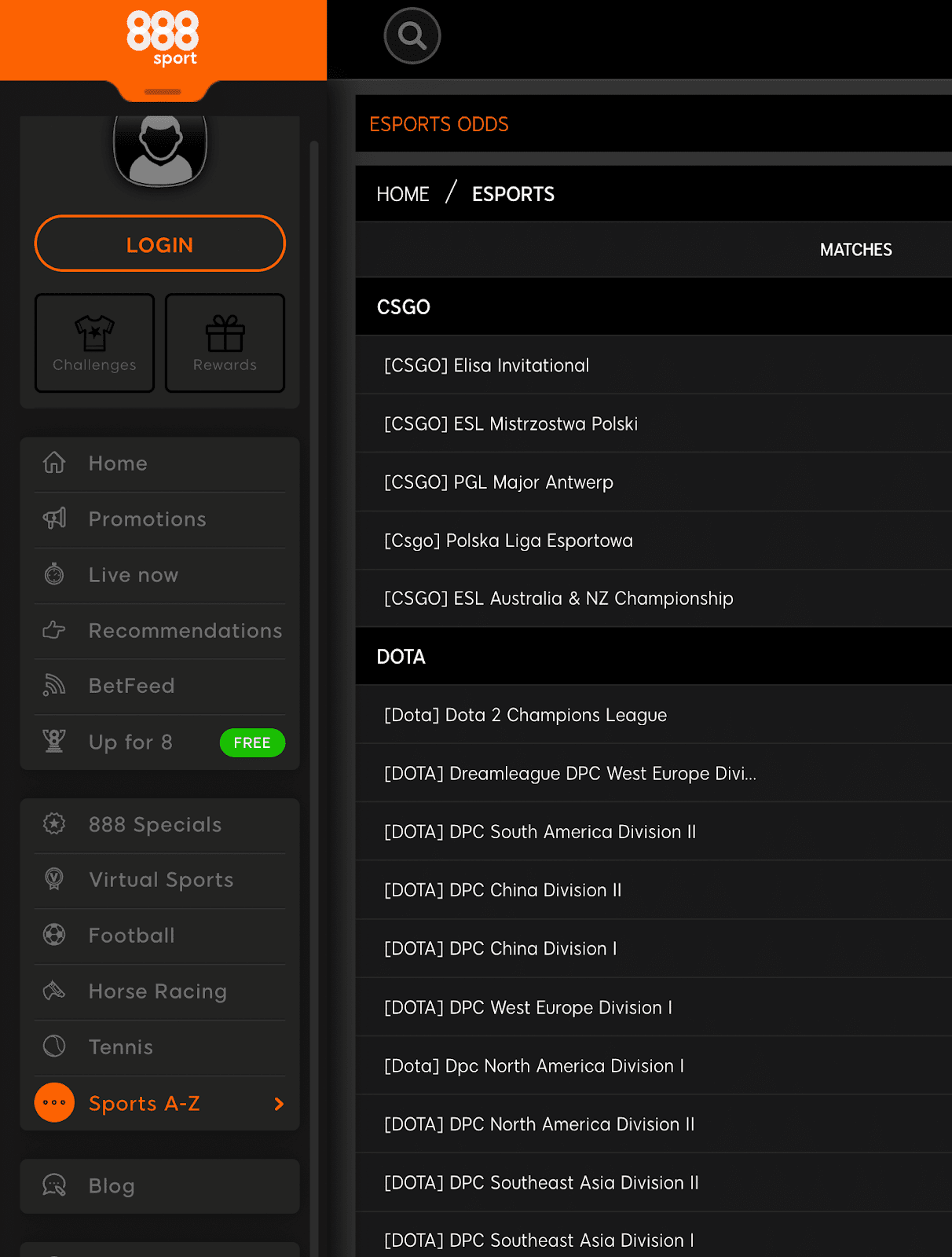Open Live now menu item
Screen dimensions: 952x1257
pyautogui.click(x=160, y=575)
